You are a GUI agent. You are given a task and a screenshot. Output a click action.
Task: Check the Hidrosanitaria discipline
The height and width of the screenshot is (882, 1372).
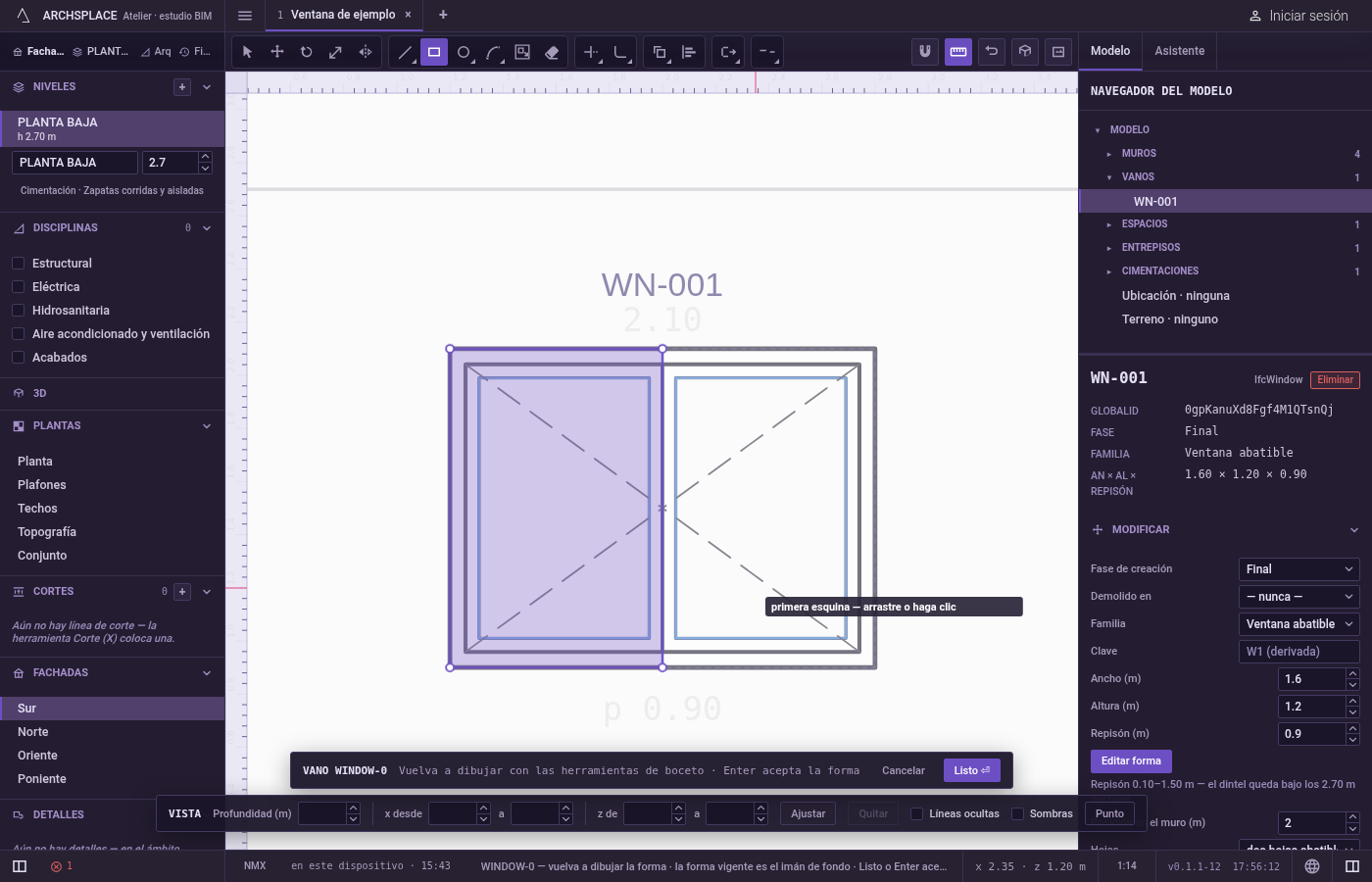tap(18, 311)
